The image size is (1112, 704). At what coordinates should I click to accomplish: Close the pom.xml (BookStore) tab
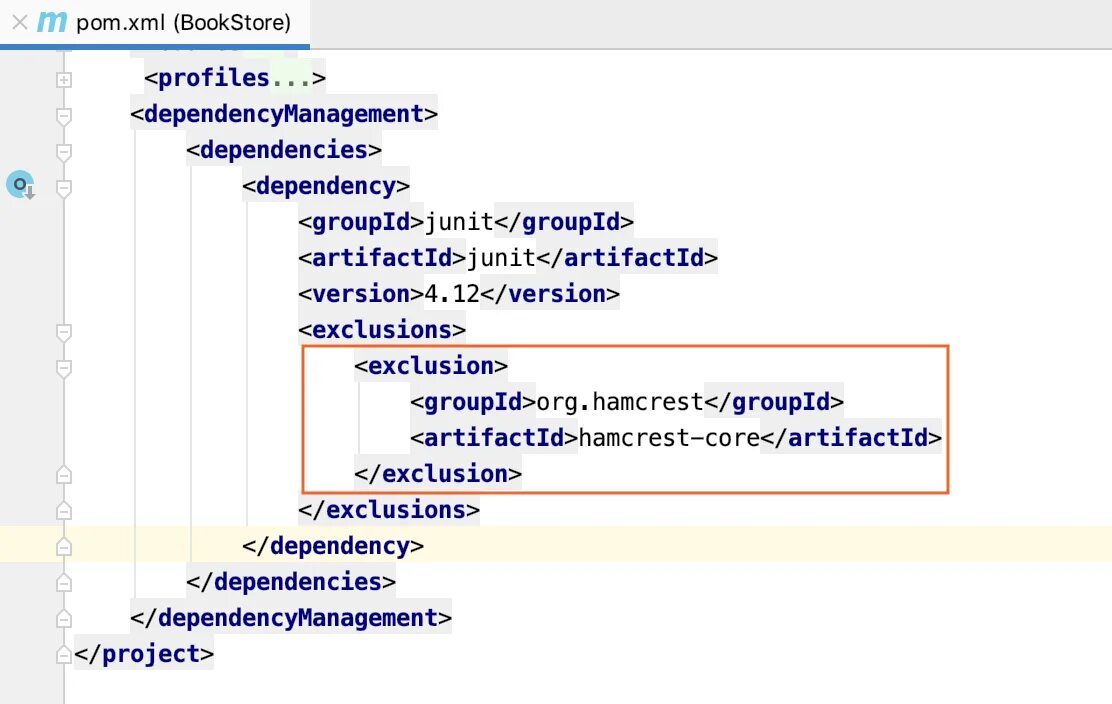pyautogui.click(x=20, y=23)
